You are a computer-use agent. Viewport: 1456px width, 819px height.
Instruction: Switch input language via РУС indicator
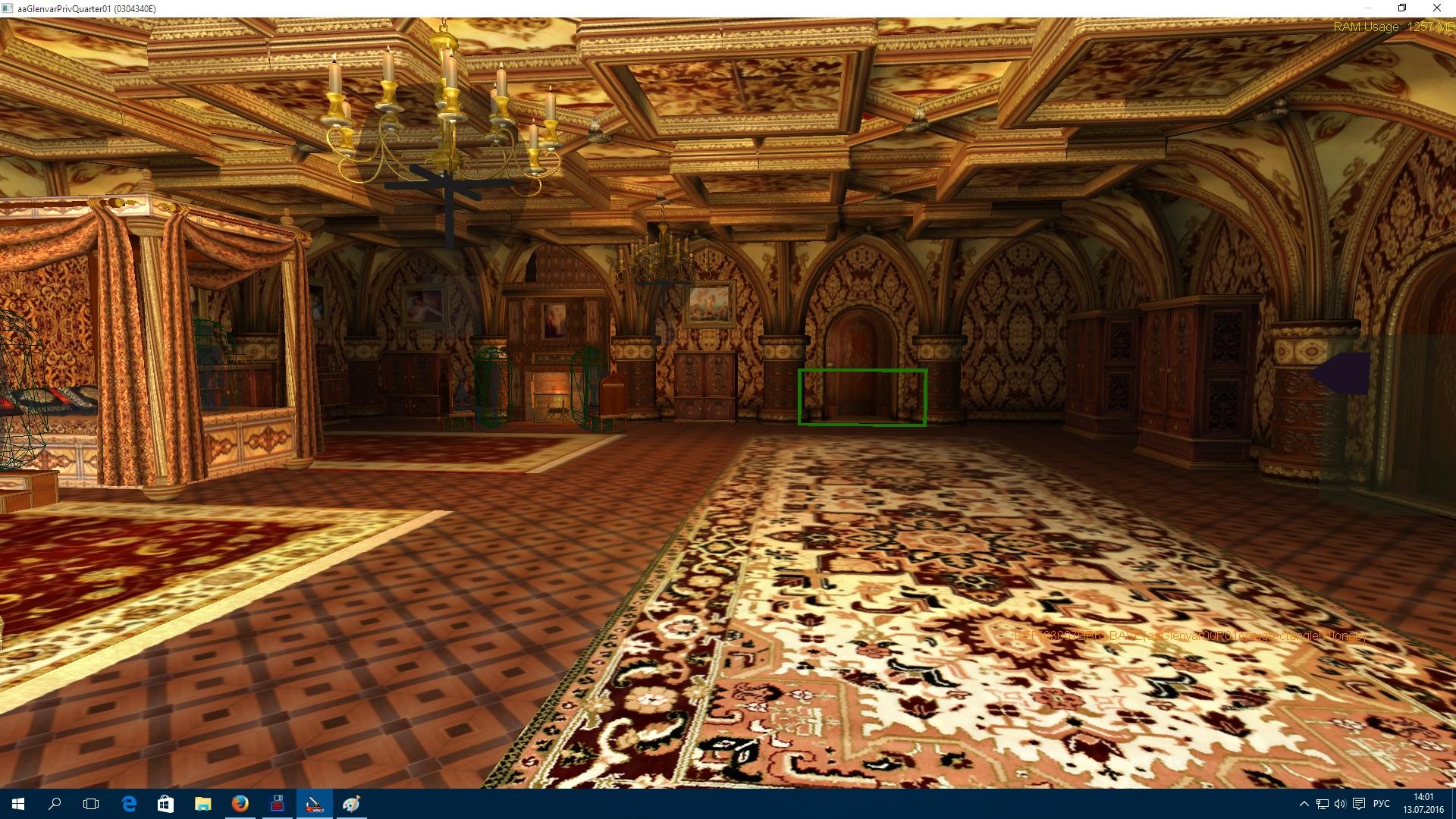point(1382,804)
